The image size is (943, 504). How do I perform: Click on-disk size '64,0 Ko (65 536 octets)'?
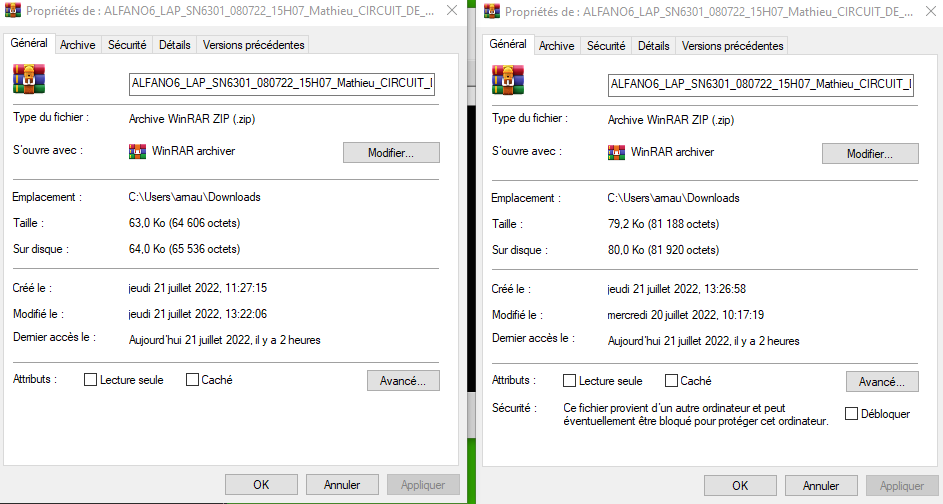point(184,249)
